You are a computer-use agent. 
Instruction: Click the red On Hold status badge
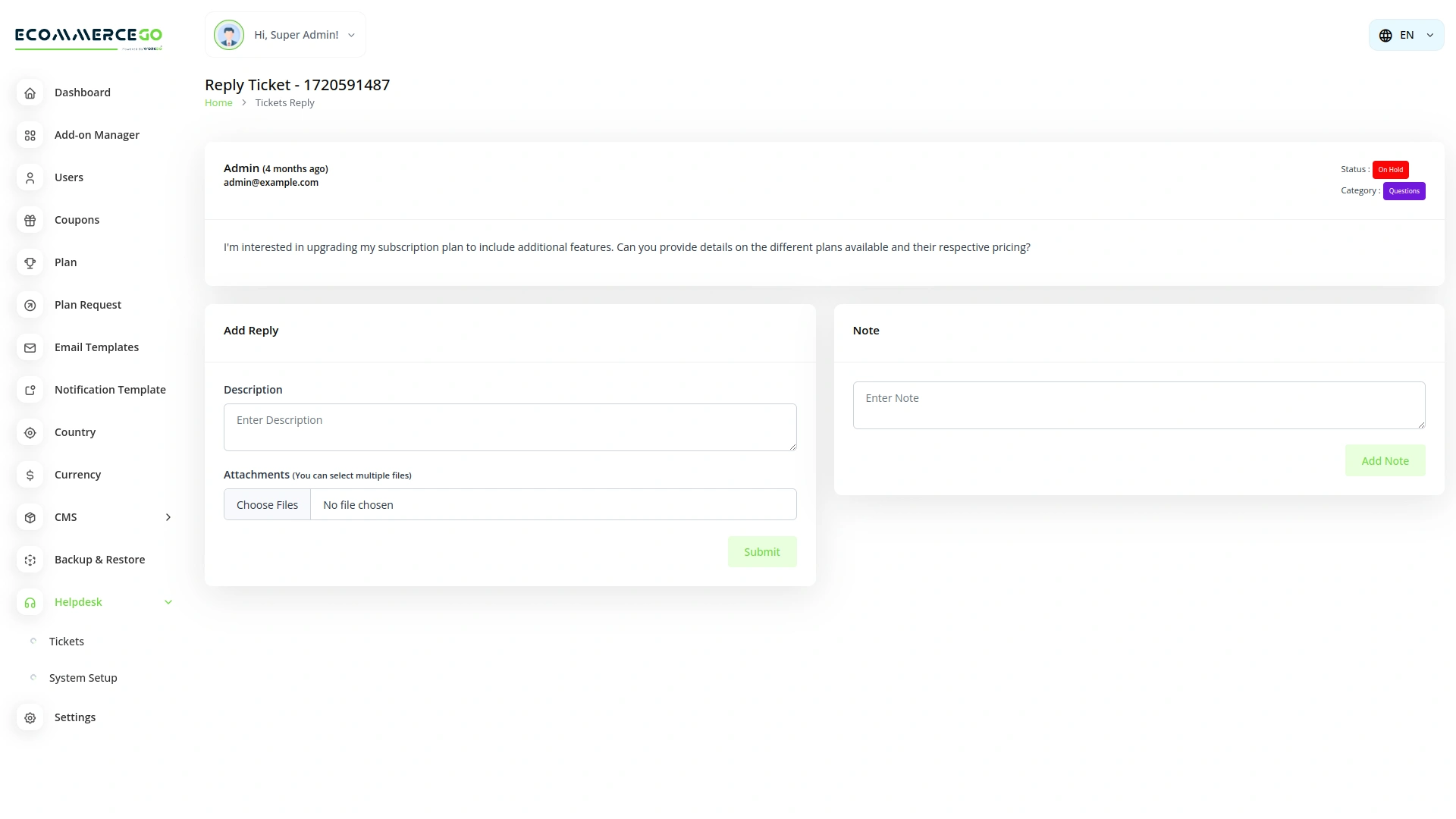click(x=1390, y=169)
